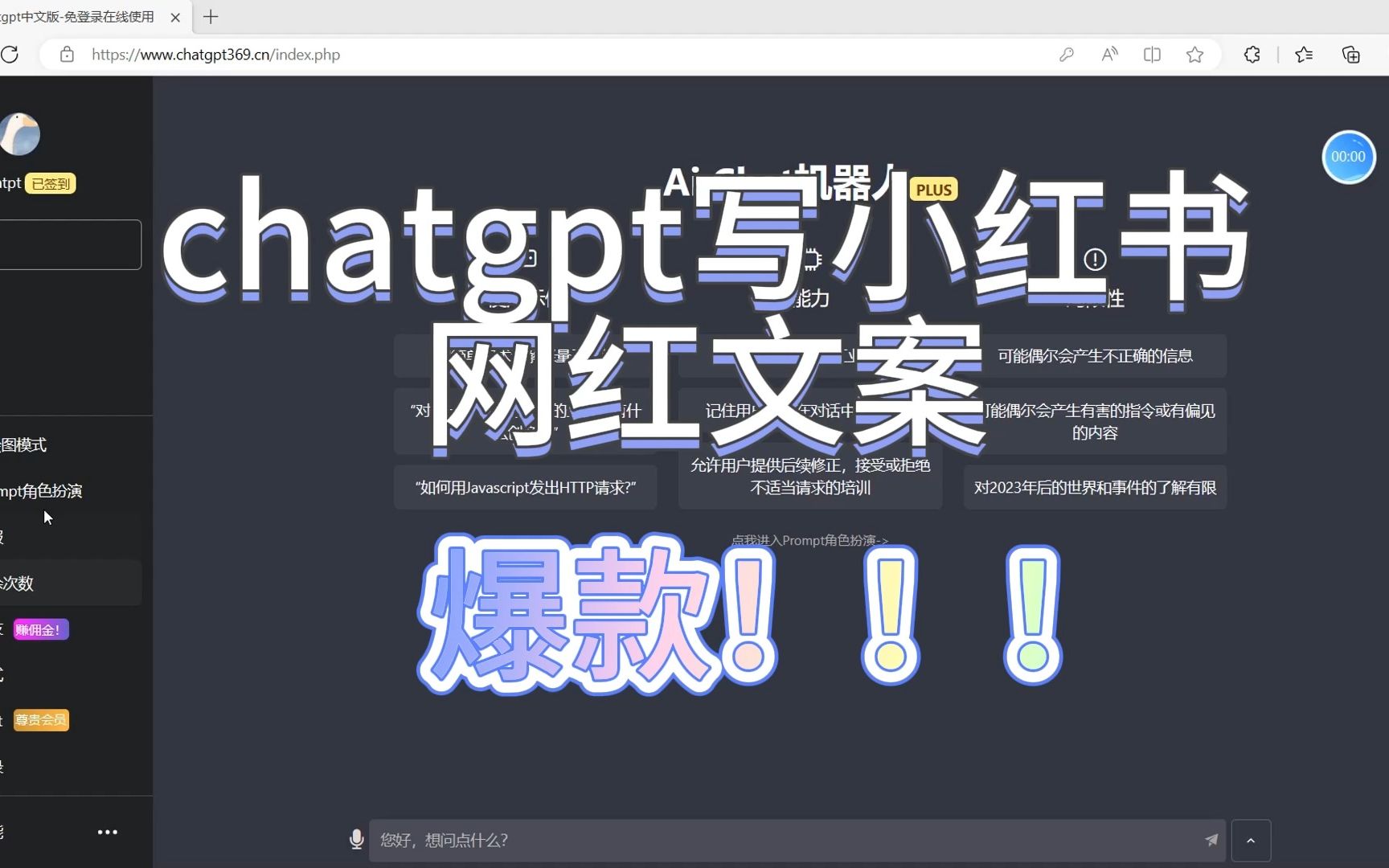Click the 尊贵会员 gold badge

click(41, 719)
